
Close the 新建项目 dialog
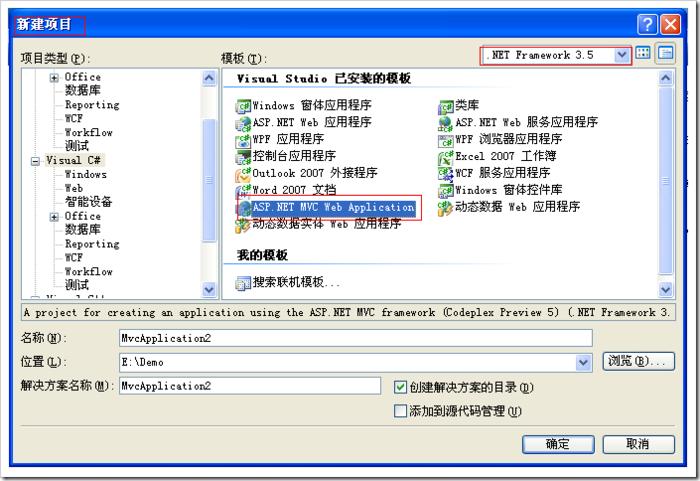coord(671,24)
